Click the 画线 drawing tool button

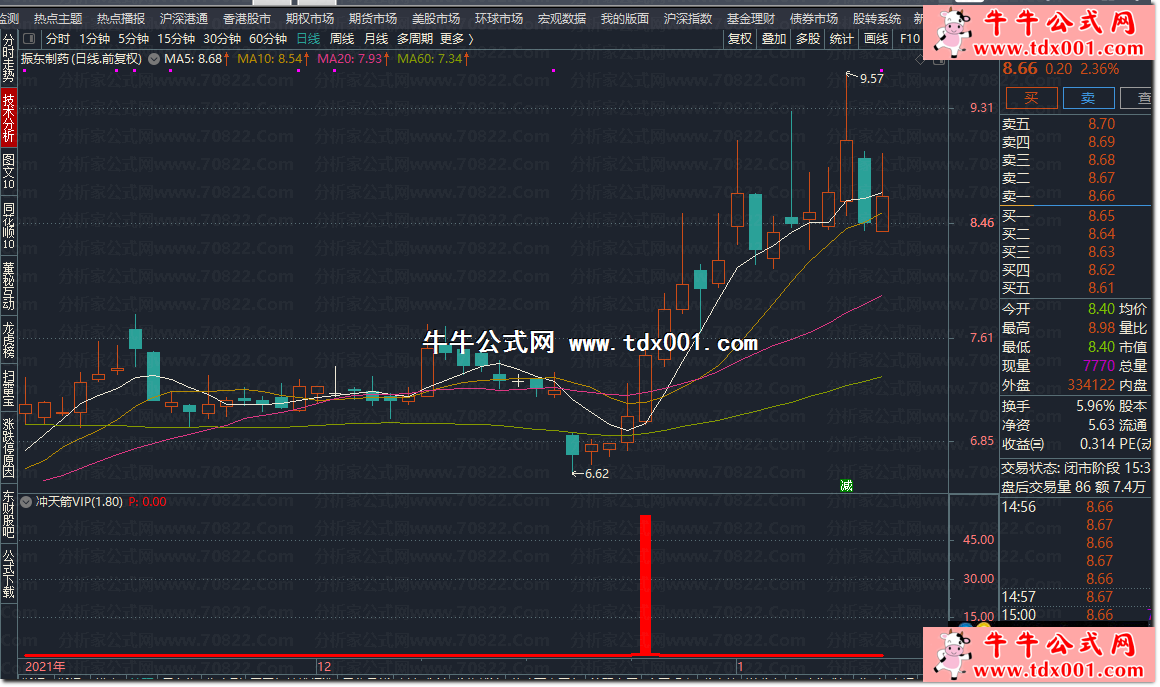coord(876,39)
